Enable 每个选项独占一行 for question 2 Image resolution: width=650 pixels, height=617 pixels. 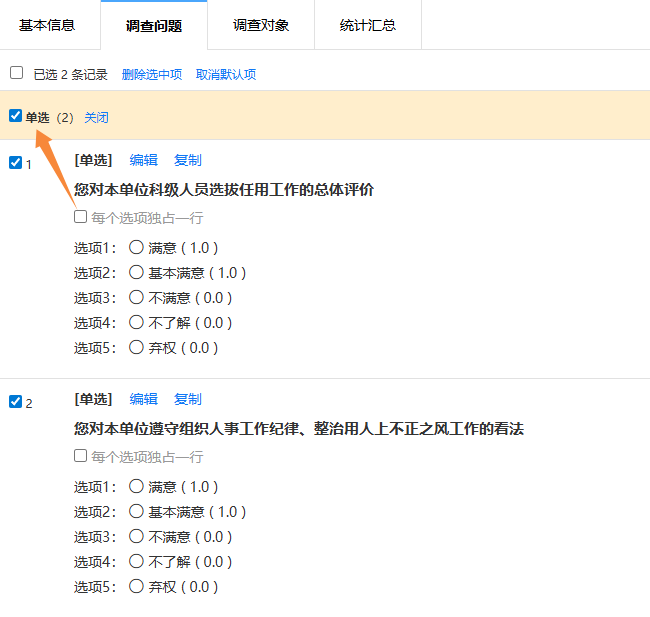pos(81,456)
